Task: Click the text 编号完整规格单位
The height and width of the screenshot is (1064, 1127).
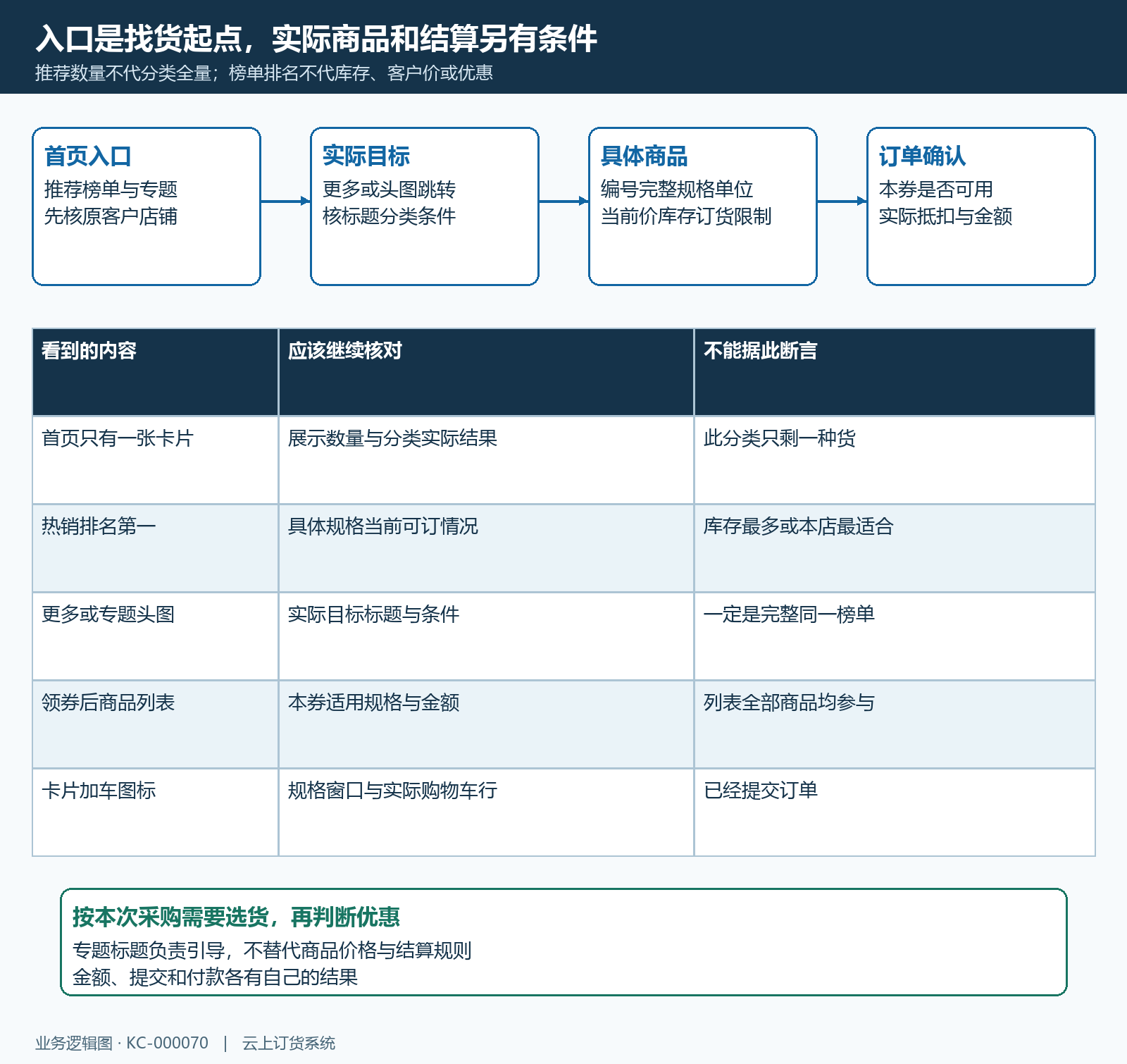Action: (677, 190)
